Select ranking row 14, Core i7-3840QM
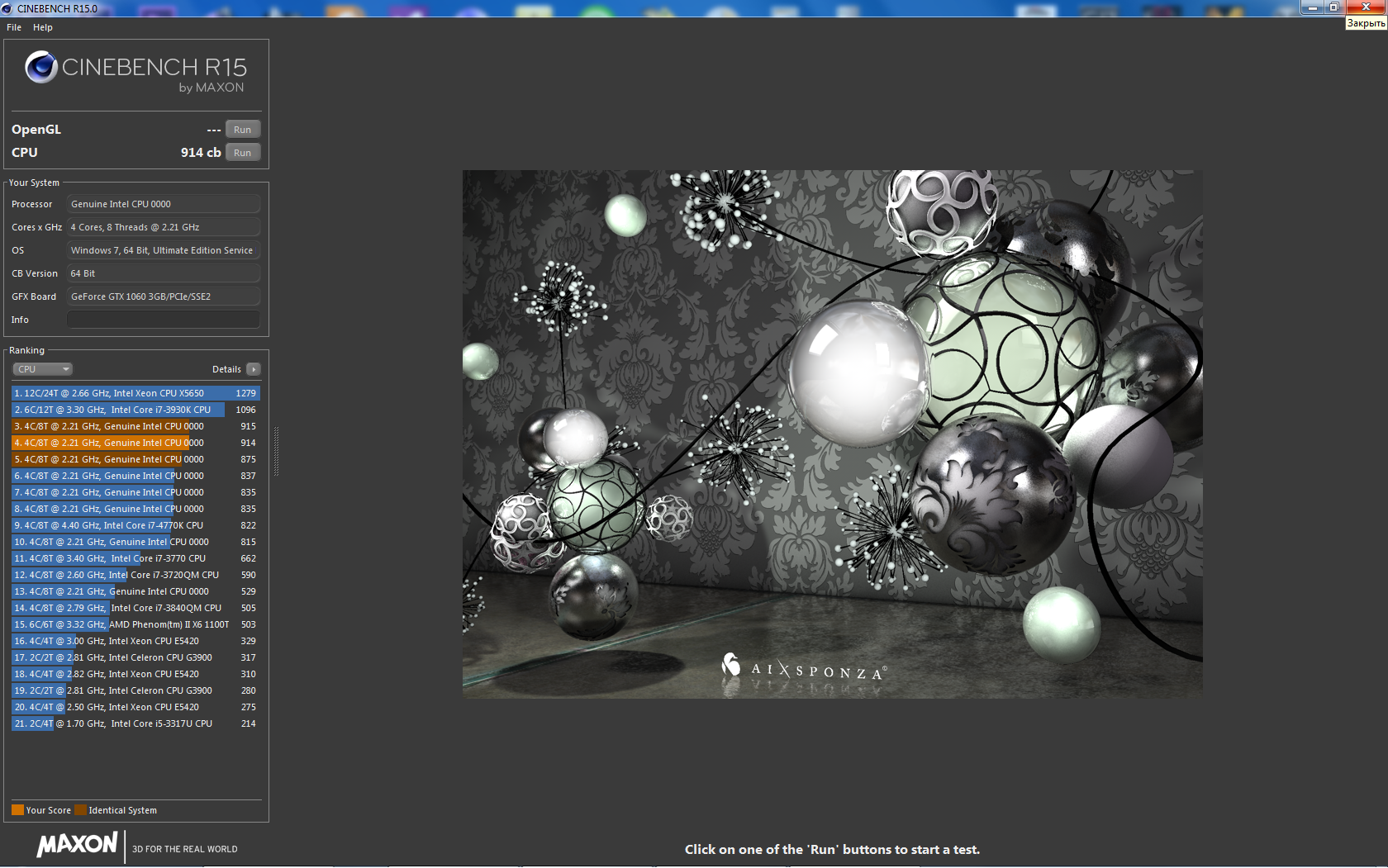The height and width of the screenshot is (868, 1388). (x=135, y=608)
